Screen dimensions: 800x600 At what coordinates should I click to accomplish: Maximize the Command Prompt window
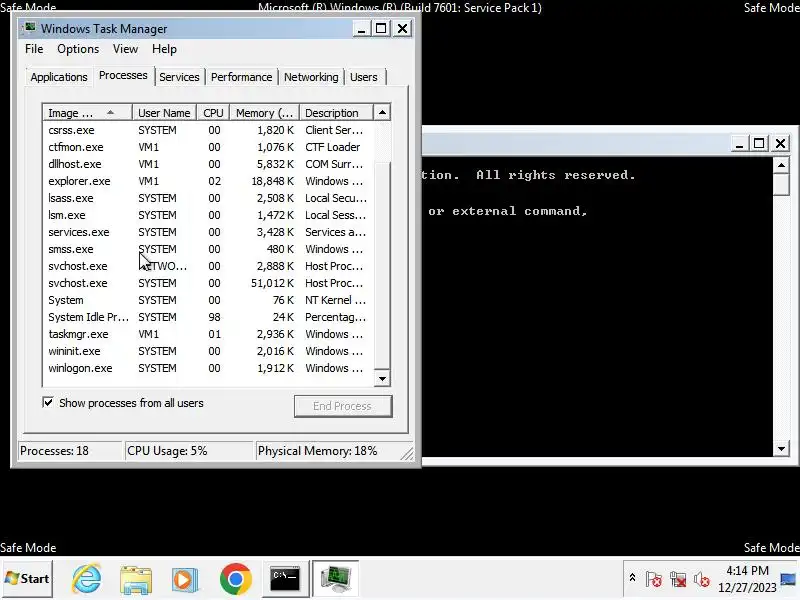click(759, 144)
